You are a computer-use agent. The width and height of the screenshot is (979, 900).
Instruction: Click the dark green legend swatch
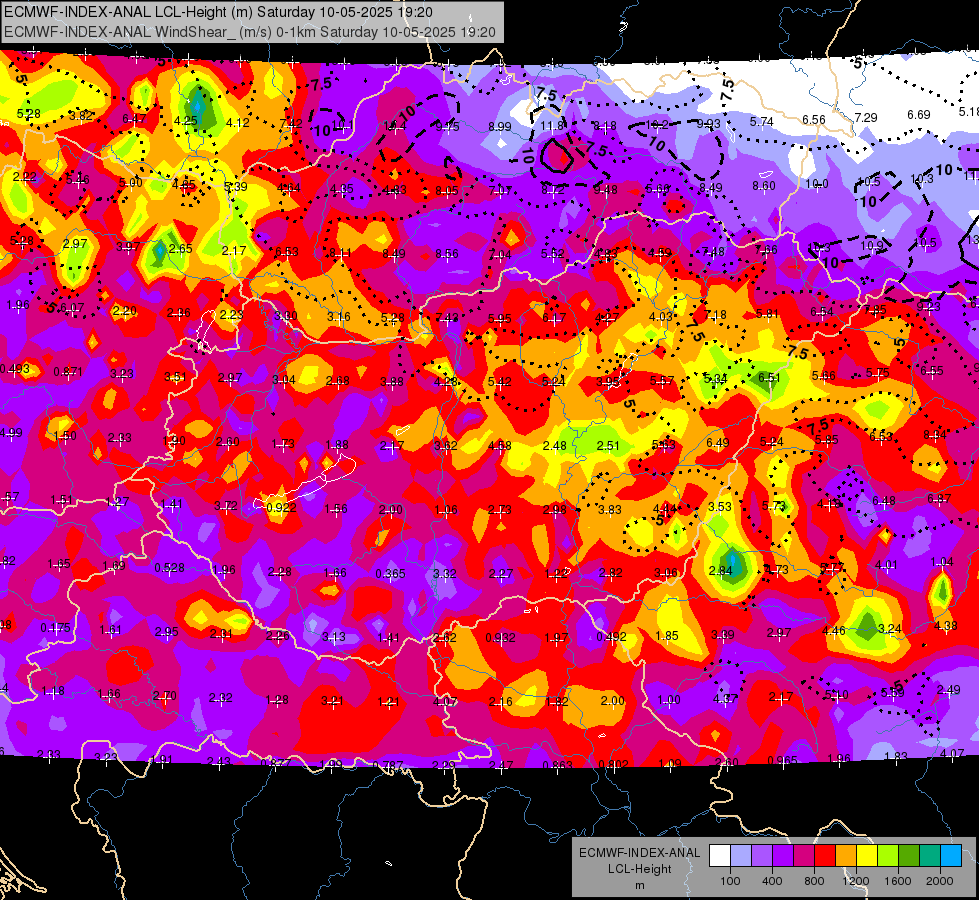(x=908, y=855)
